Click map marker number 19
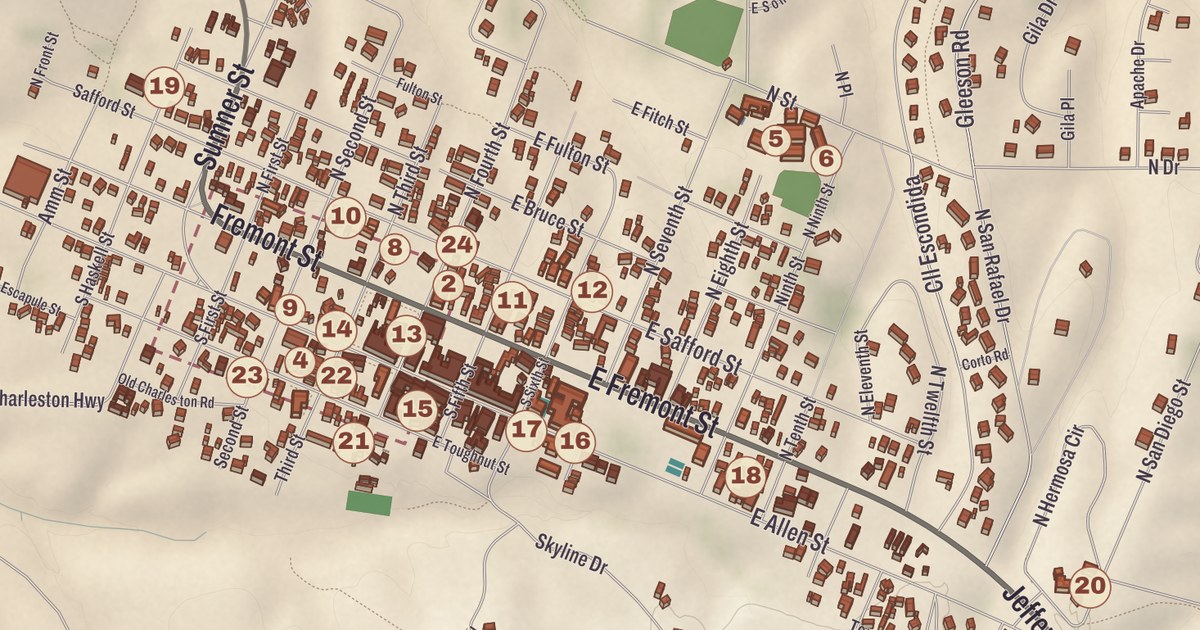 [x=164, y=87]
